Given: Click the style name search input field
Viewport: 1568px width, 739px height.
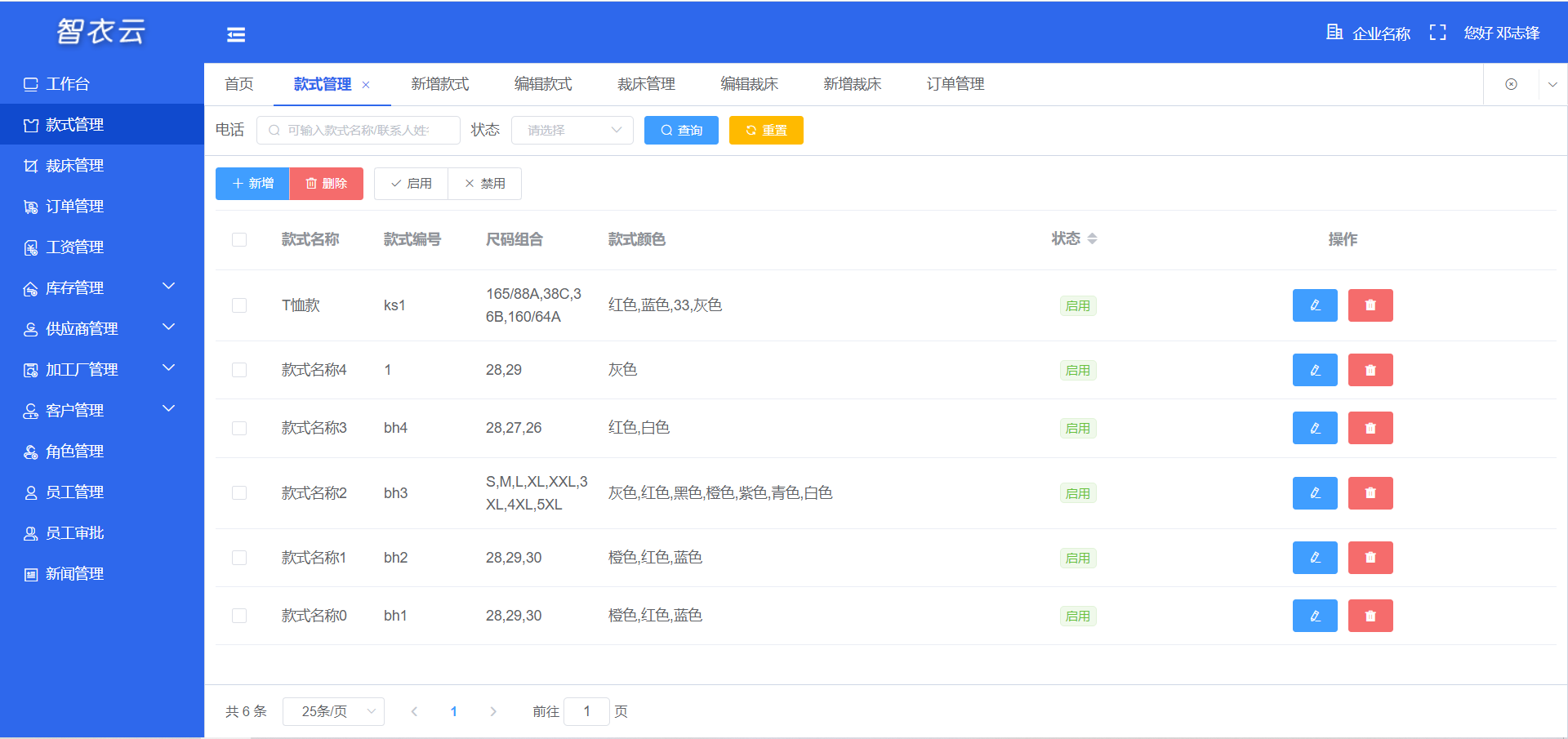Looking at the screenshot, I should tap(359, 130).
